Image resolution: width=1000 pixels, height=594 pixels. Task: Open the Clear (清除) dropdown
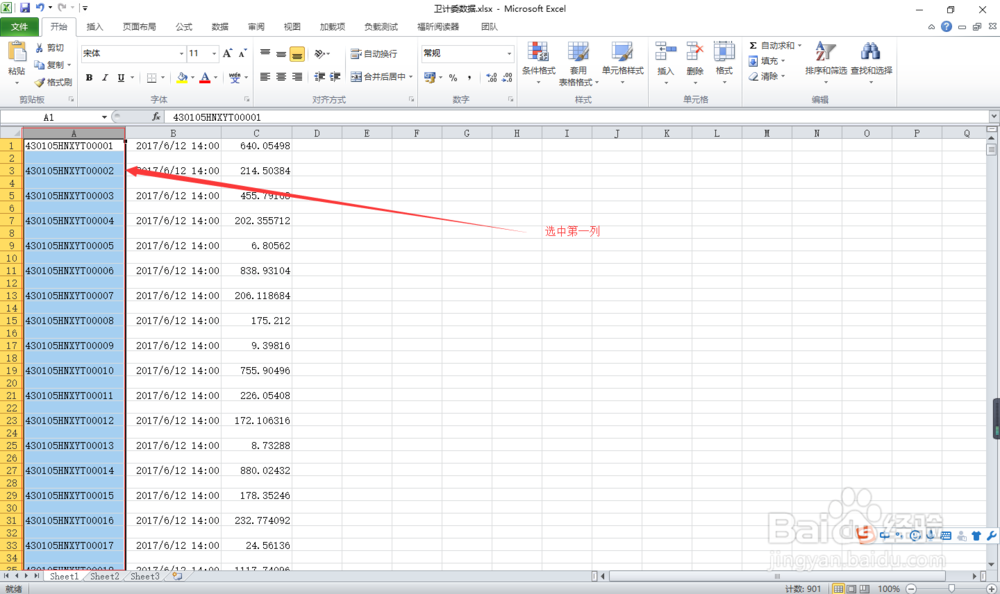(767, 77)
